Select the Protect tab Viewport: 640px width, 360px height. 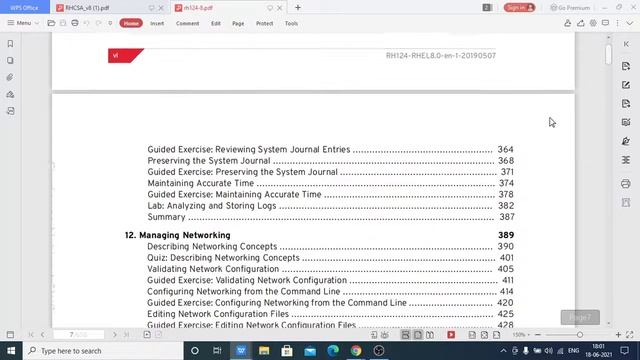(x=264, y=23)
